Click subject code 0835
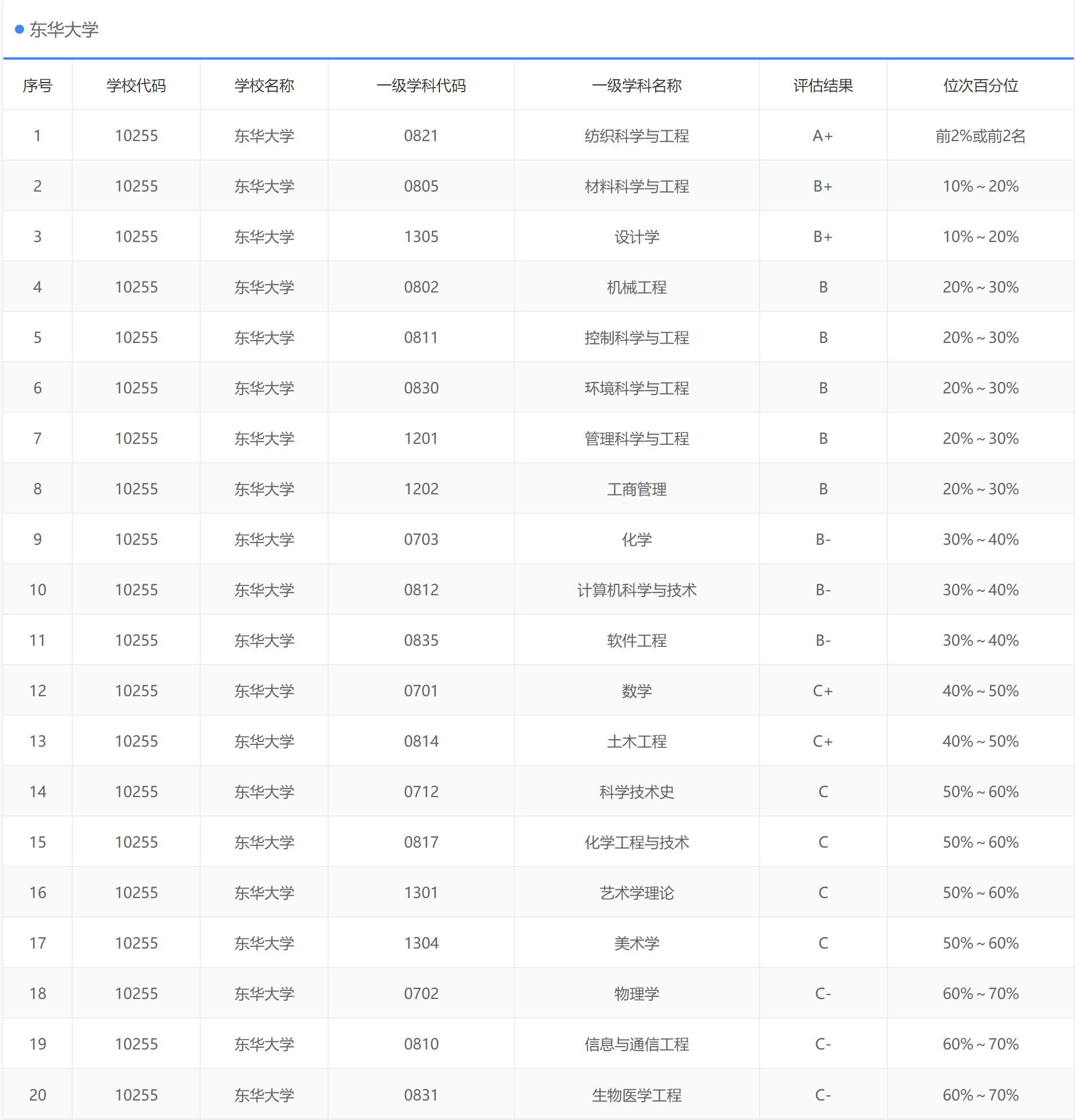The width and height of the screenshot is (1075, 1120). click(x=421, y=641)
